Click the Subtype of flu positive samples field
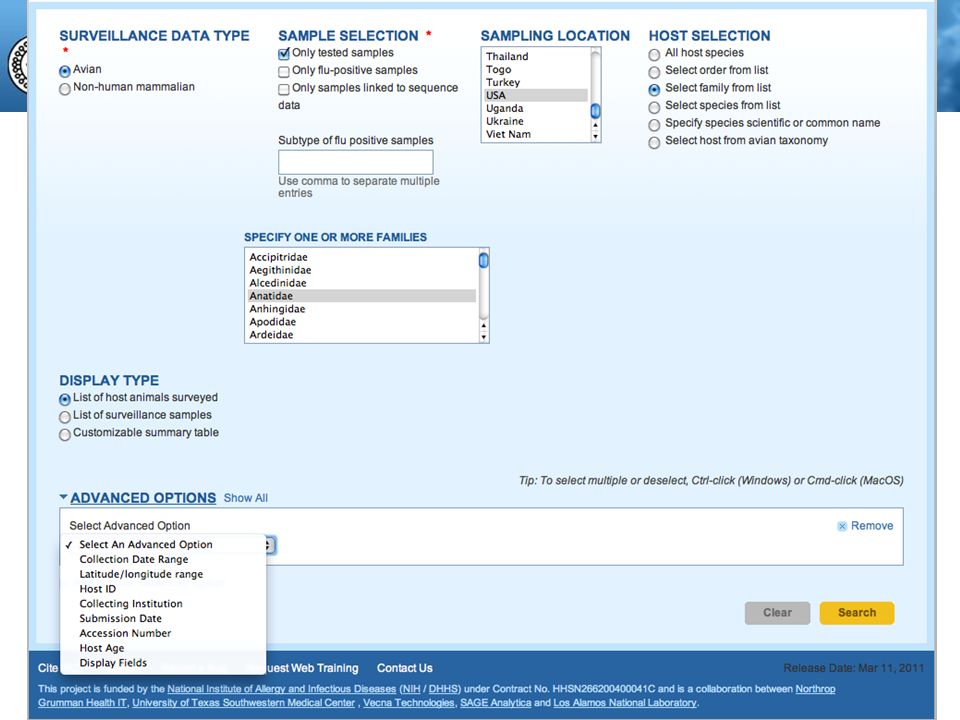 coord(356,162)
